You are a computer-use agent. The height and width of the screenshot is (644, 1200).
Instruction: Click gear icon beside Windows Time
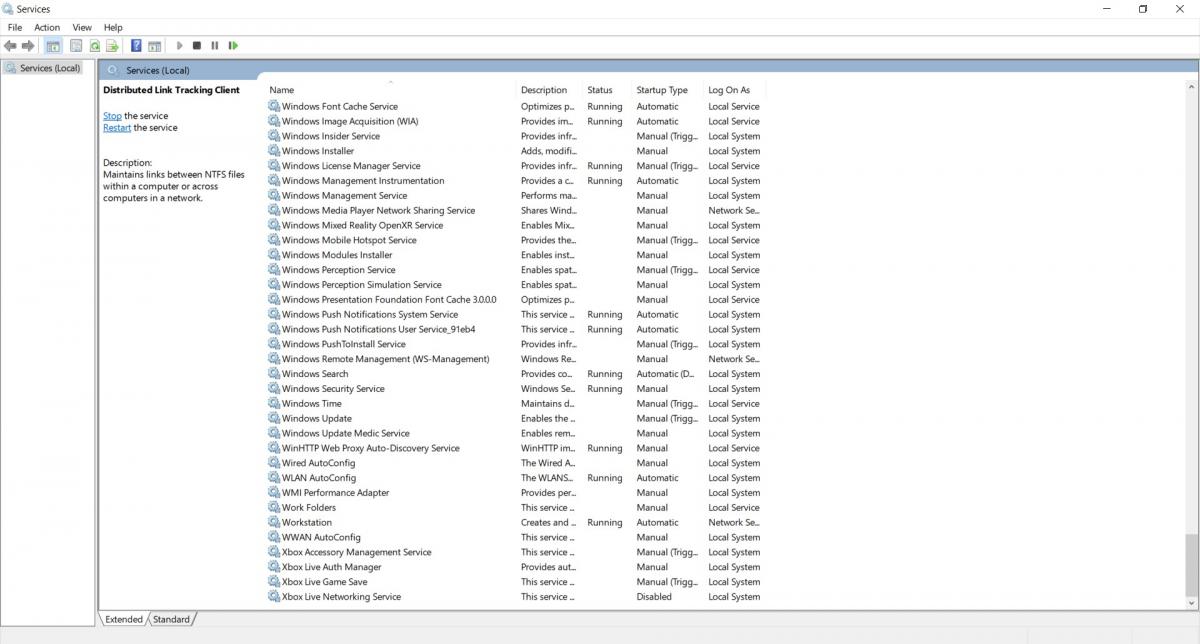274,403
